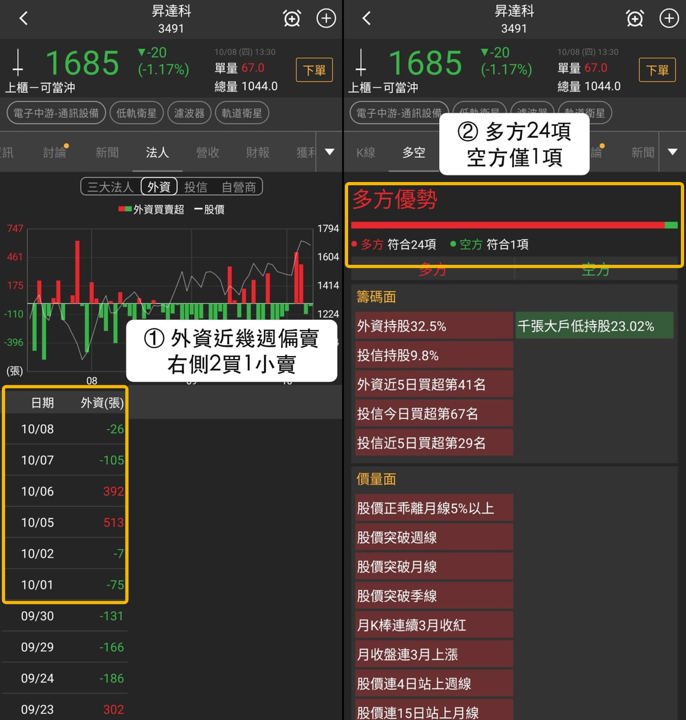
Task: Select 自營商 segment option
Action: [238, 187]
